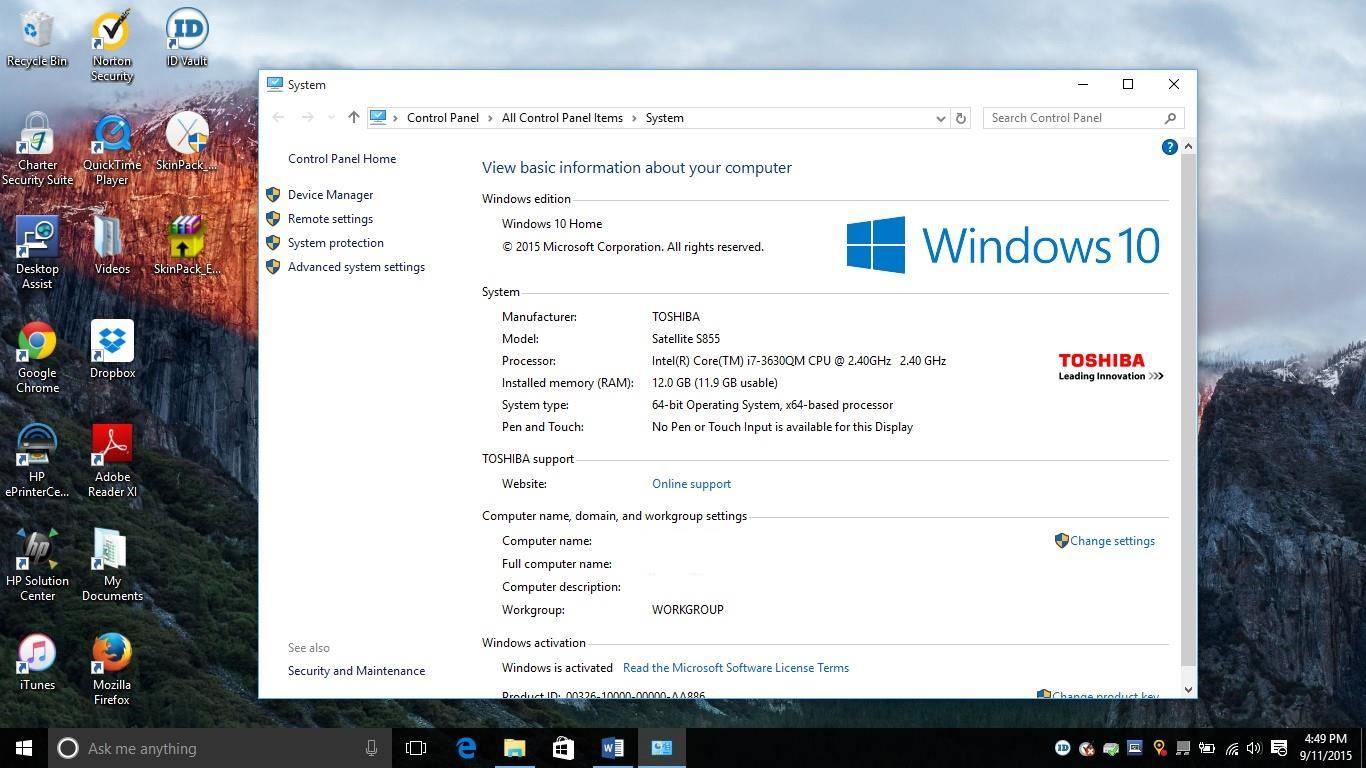This screenshot has height=768, width=1366.
Task: Open Microsoft Edge from the taskbar
Action: point(466,748)
